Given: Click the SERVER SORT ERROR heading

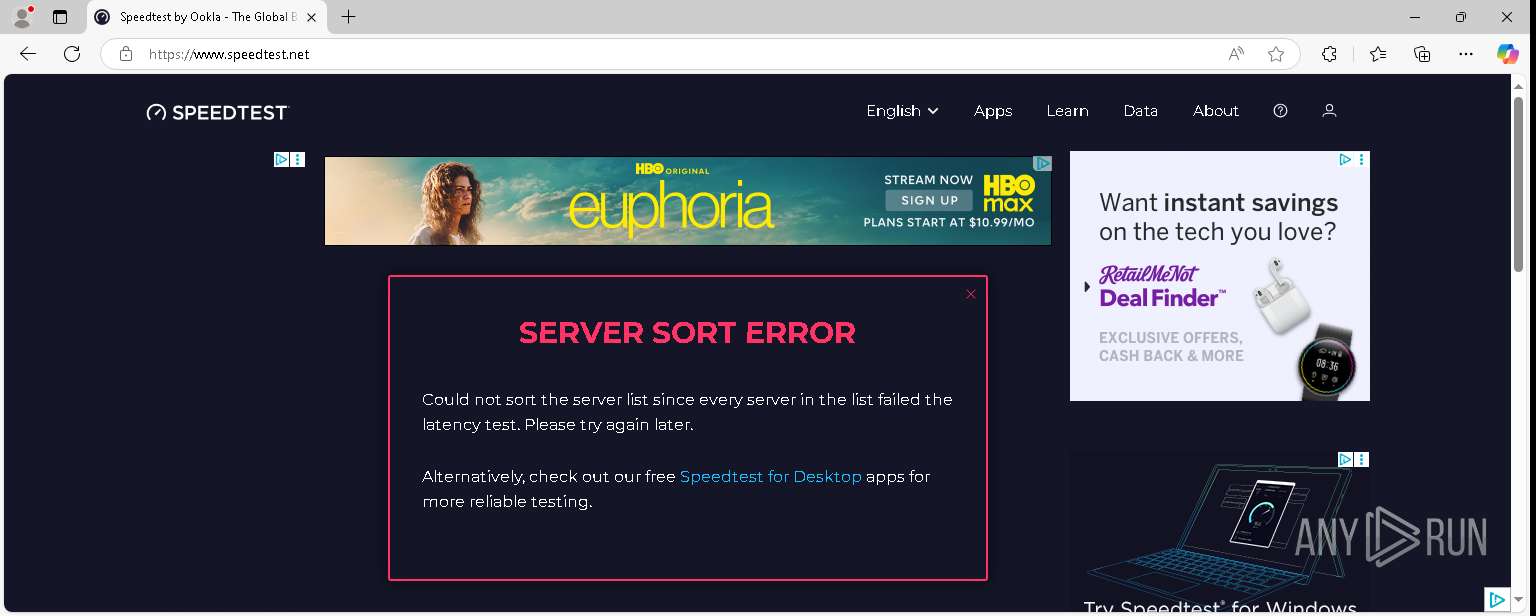Looking at the screenshot, I should click(687, 333).
